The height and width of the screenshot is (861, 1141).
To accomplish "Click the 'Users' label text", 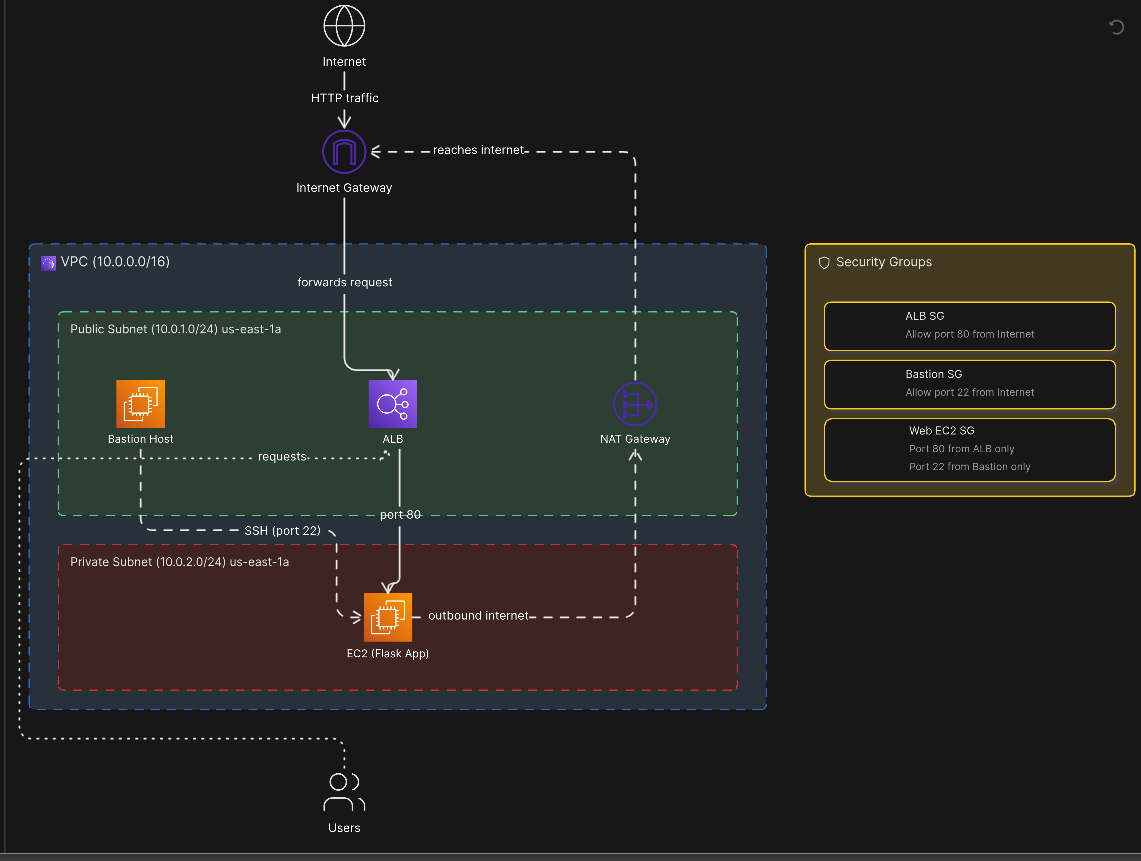I will point(344,828).
